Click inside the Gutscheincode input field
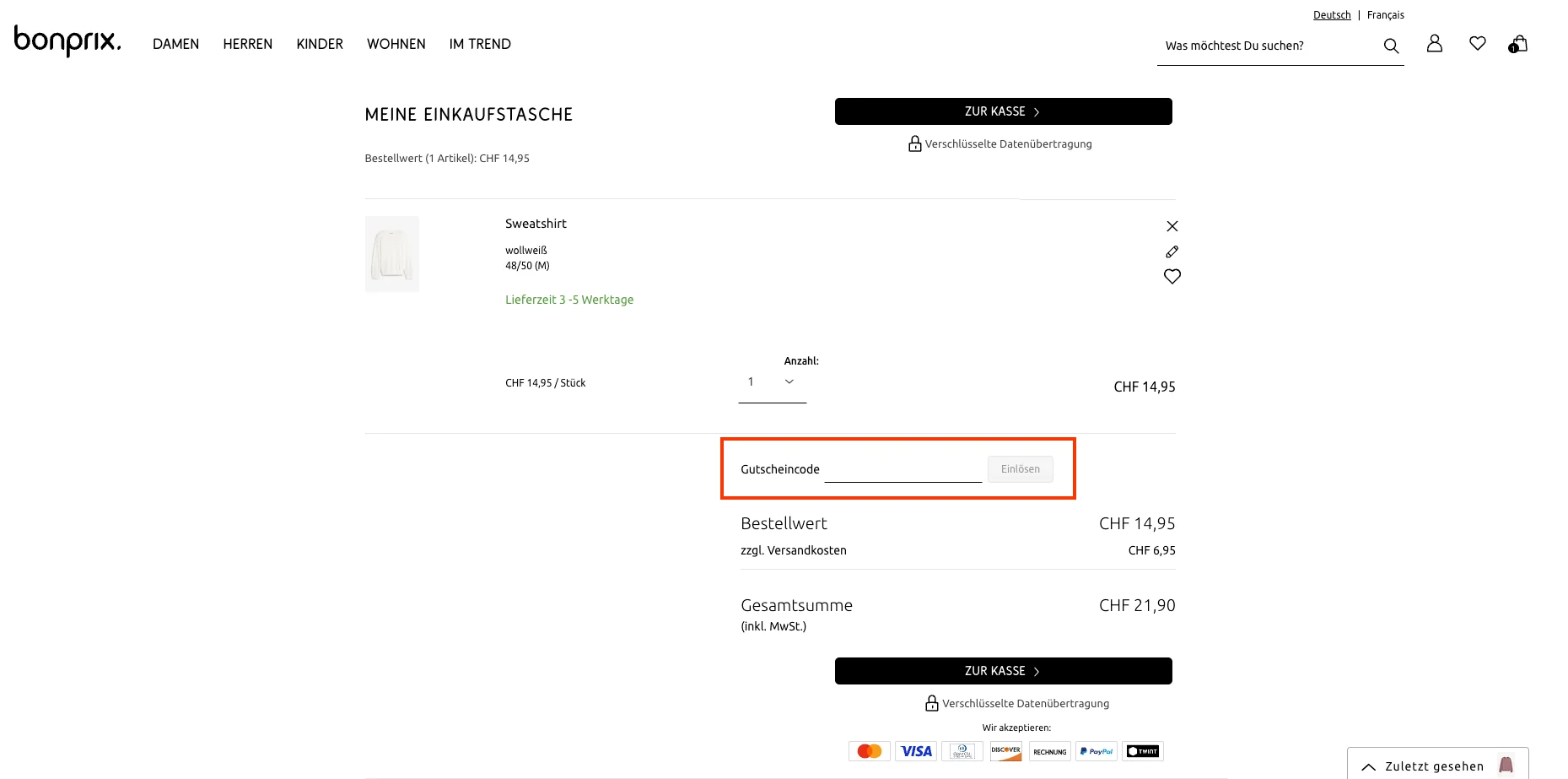Screen dimensions: 1568x779 903,468
